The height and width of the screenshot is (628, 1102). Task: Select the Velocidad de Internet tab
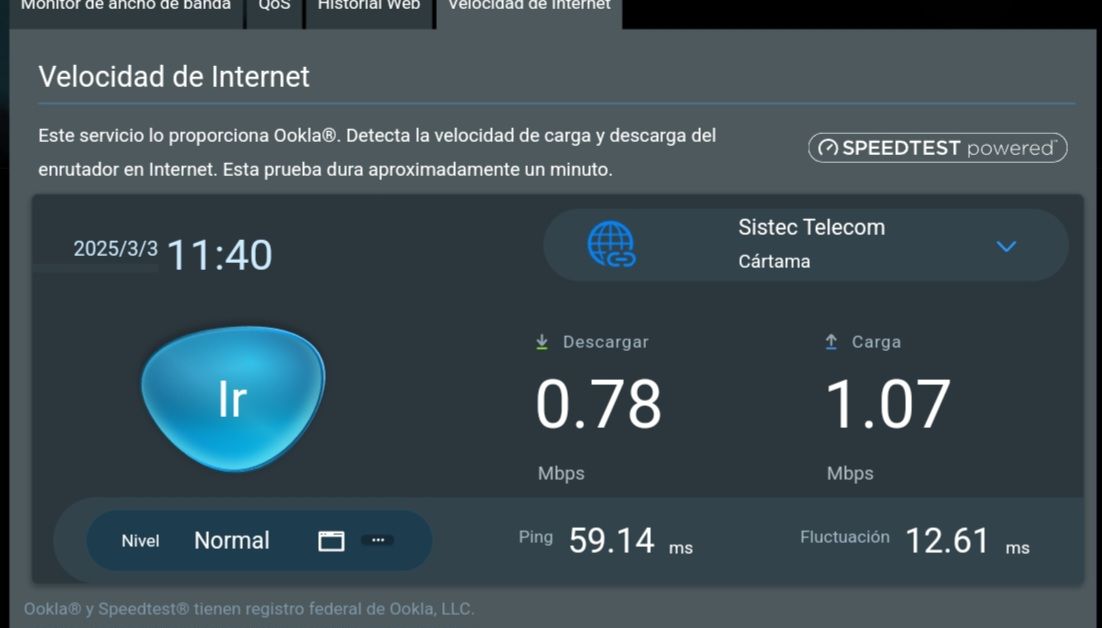point(529,7)
